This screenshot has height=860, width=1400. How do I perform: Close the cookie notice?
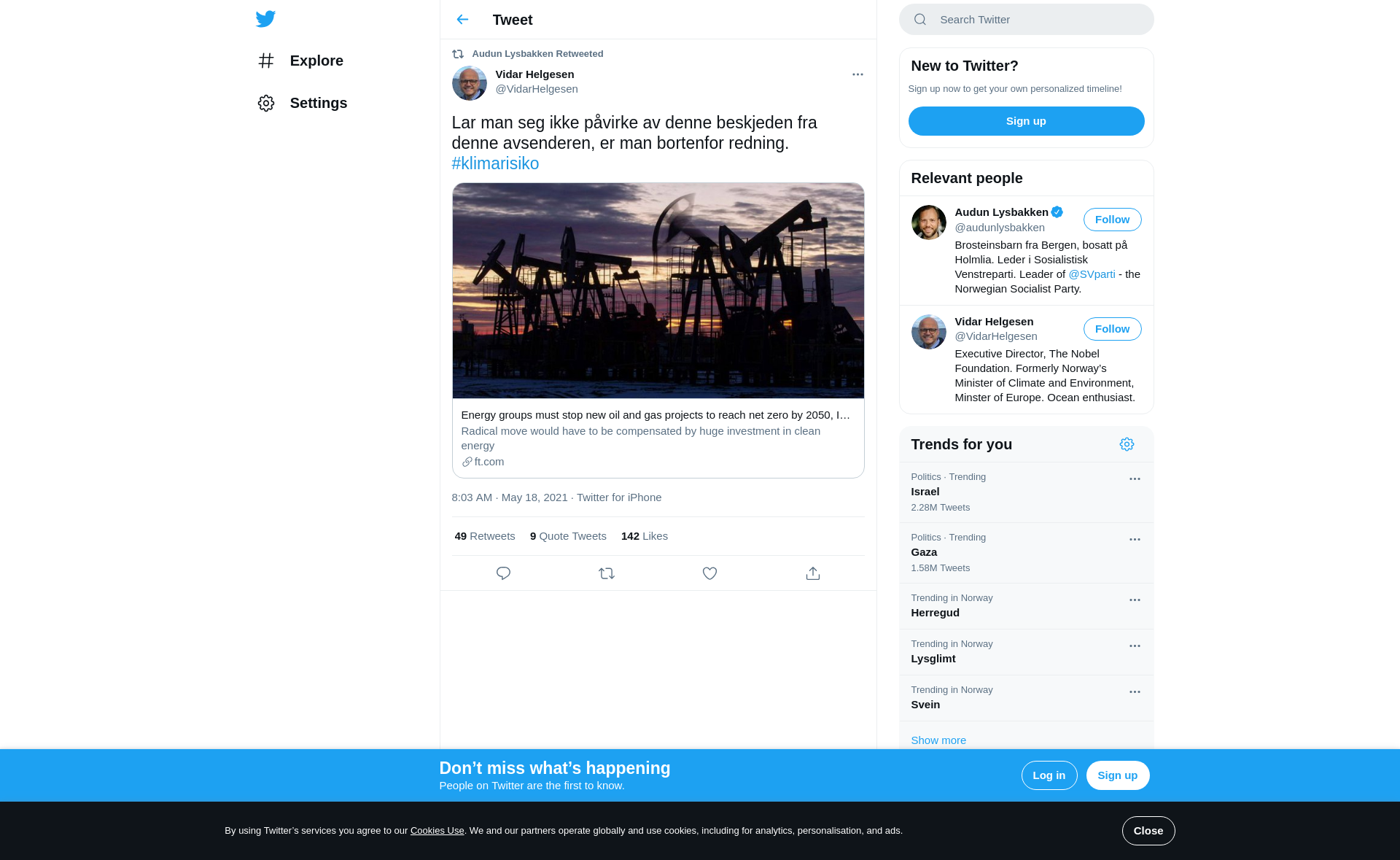tap(1148, 831)
